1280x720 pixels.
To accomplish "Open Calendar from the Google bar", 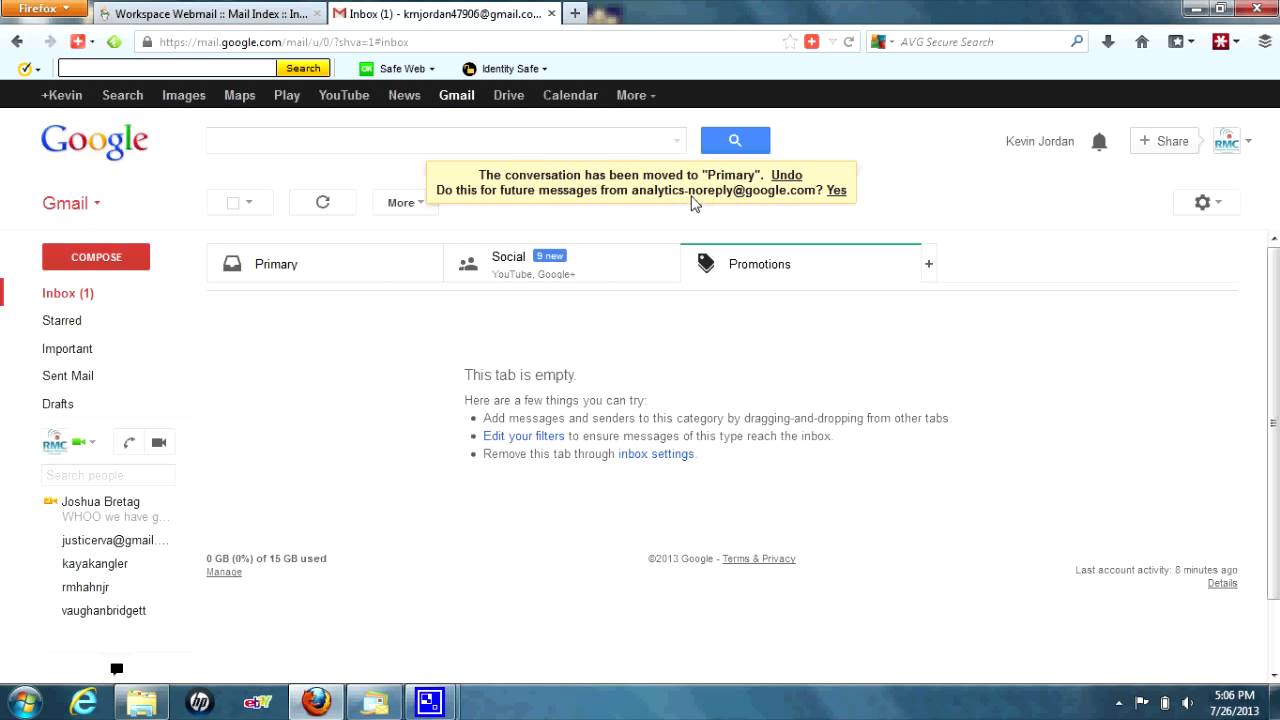I will [570, 95].
